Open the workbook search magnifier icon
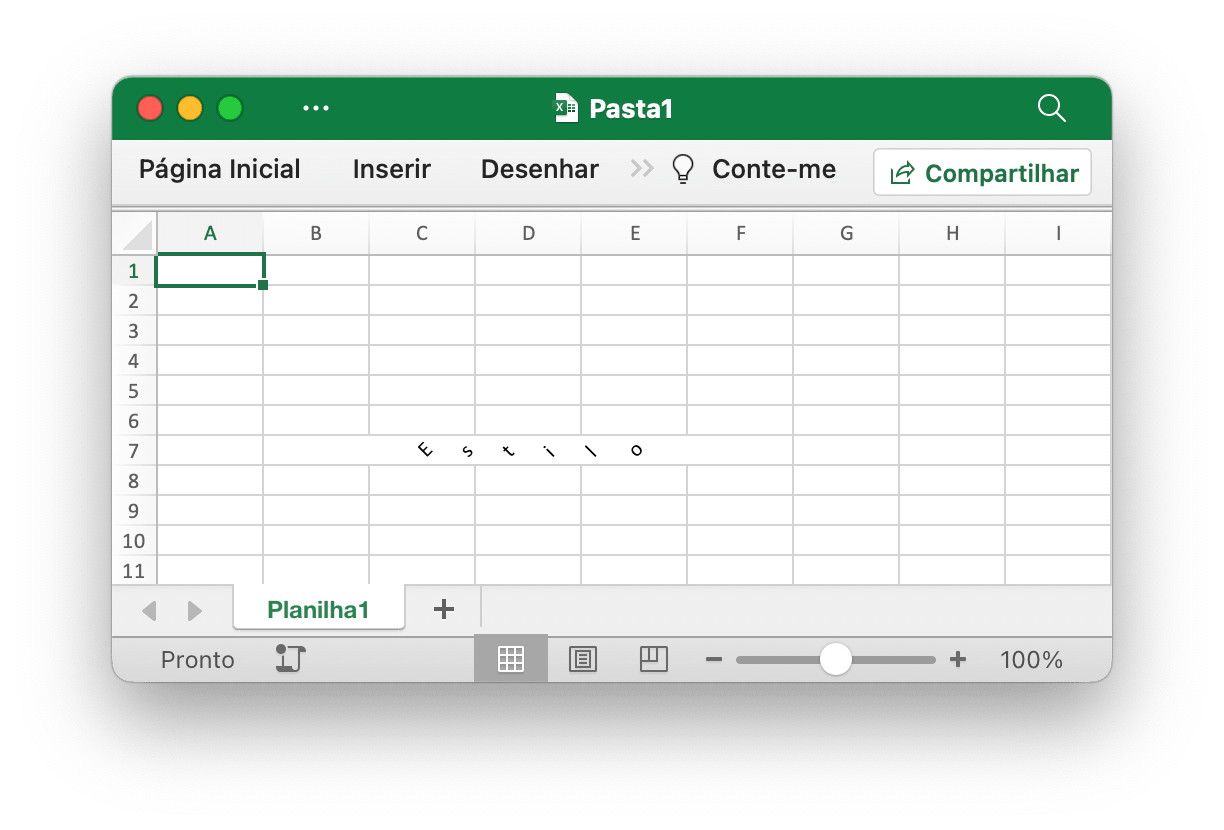 (1051, 108)
